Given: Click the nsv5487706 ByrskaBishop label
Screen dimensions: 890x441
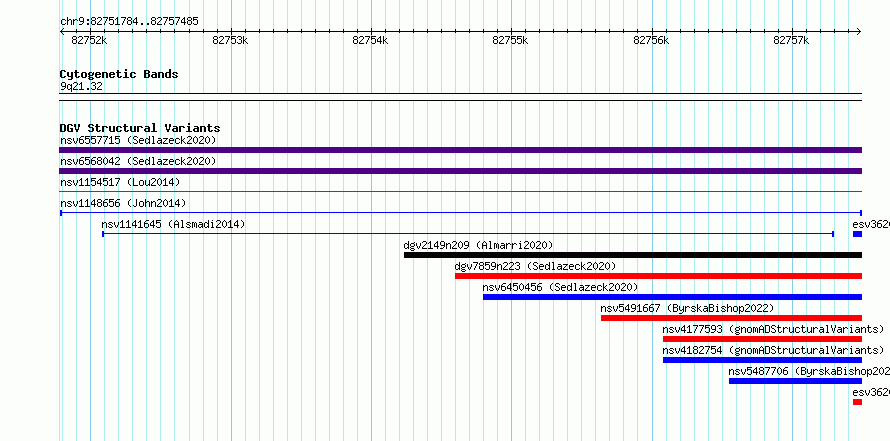Looking at the screenshot, I should [x=809, y=371].
